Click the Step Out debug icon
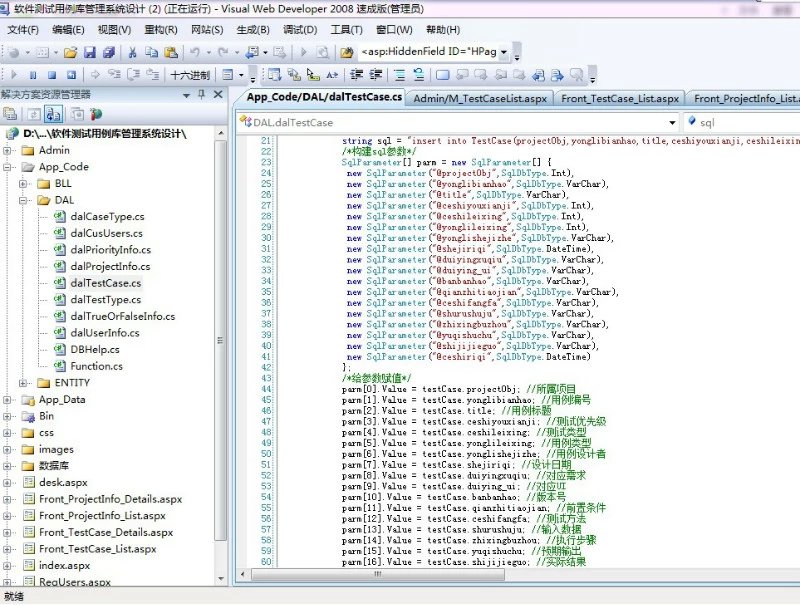Viewport: 800px width, 605px height. 153,75
